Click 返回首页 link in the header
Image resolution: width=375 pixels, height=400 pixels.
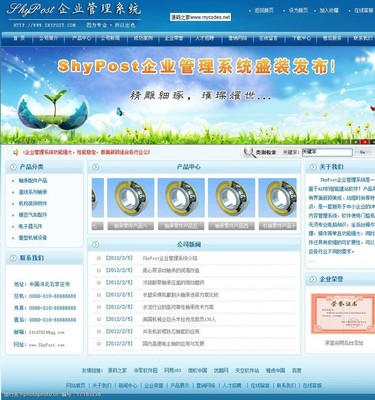pyautogui.click(x=264, y=10)
